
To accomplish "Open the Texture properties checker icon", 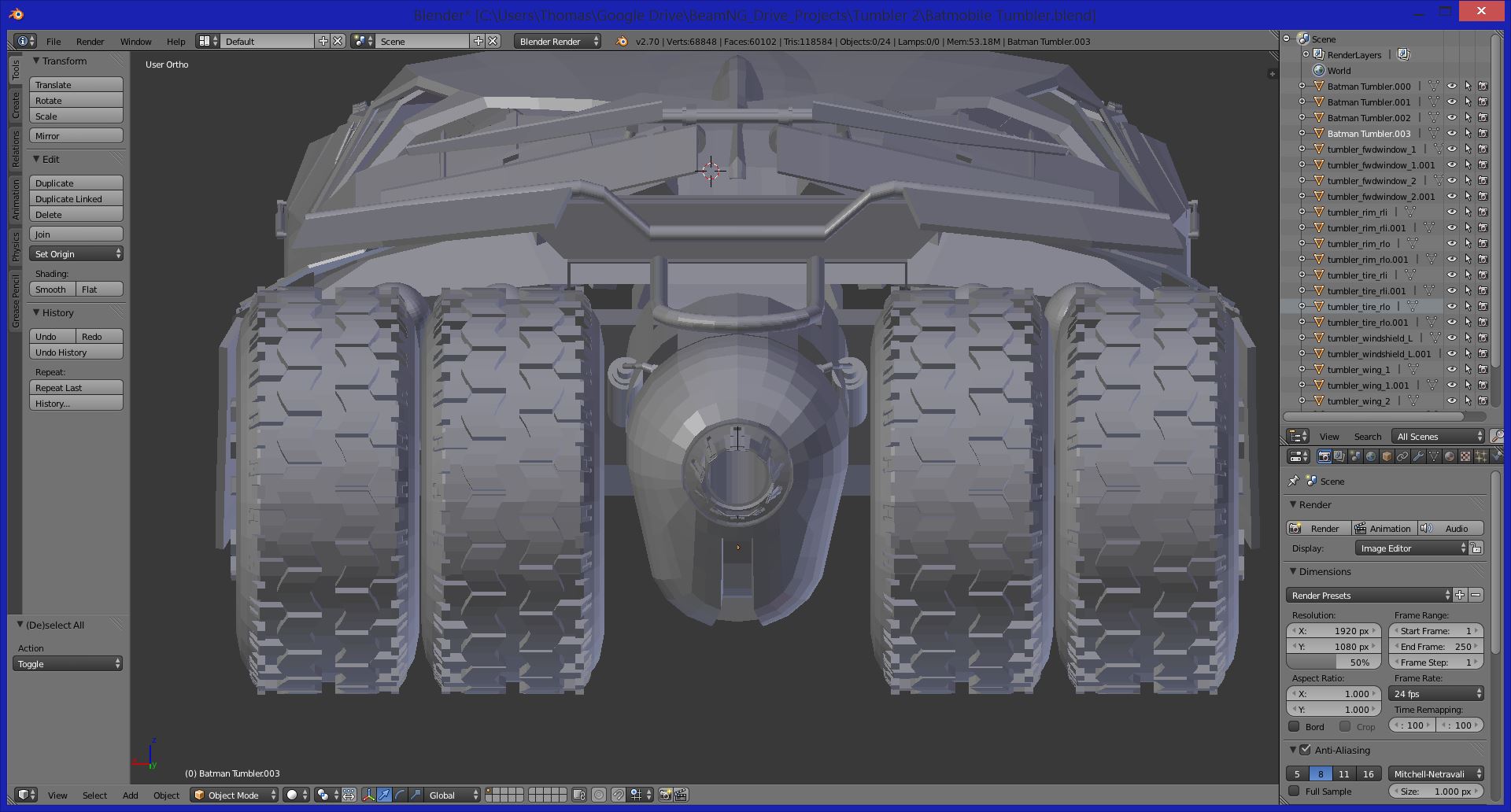I will click(1465, 456).
